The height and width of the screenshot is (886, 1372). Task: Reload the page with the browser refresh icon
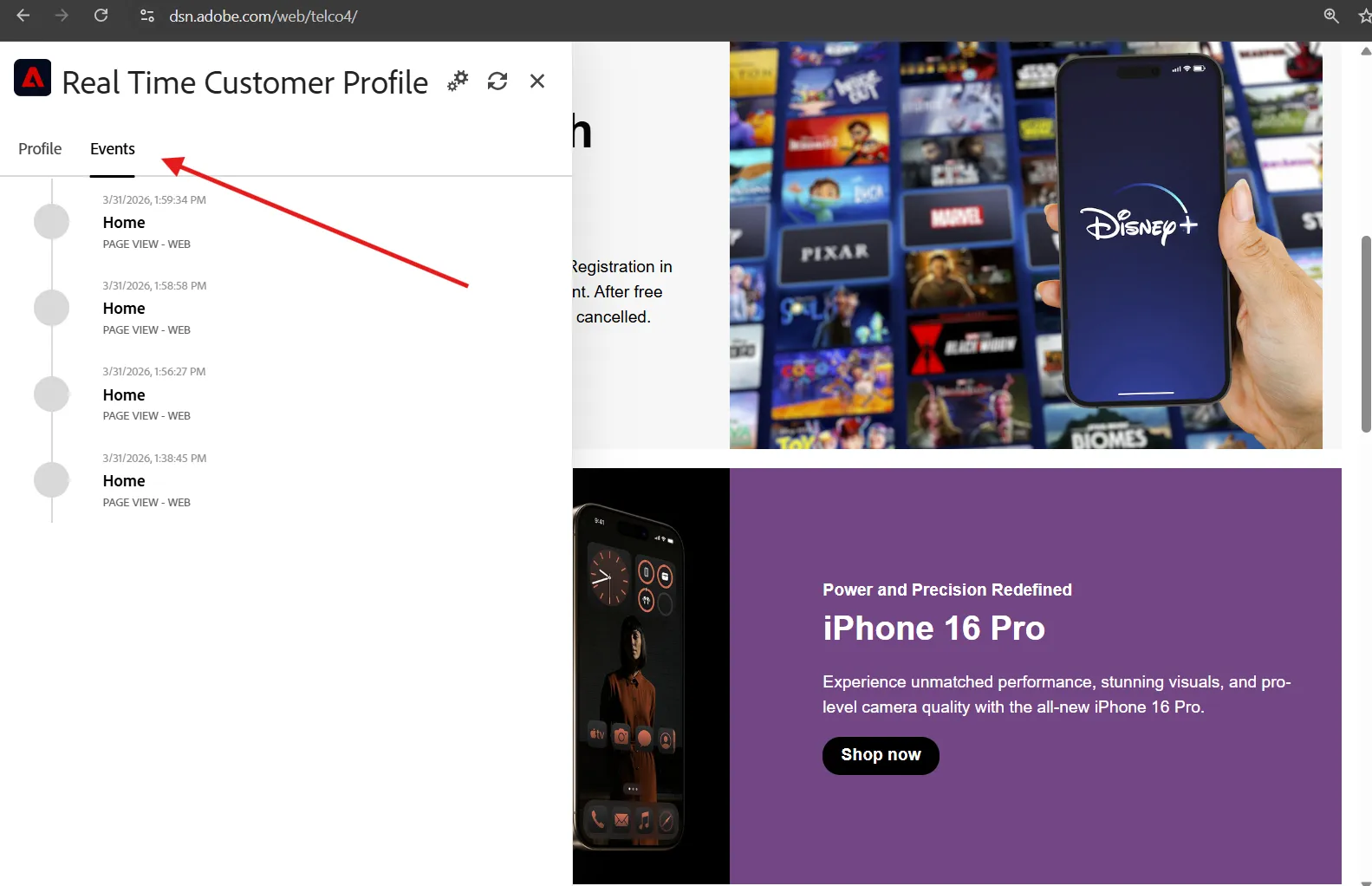click(x=101, y=16)
